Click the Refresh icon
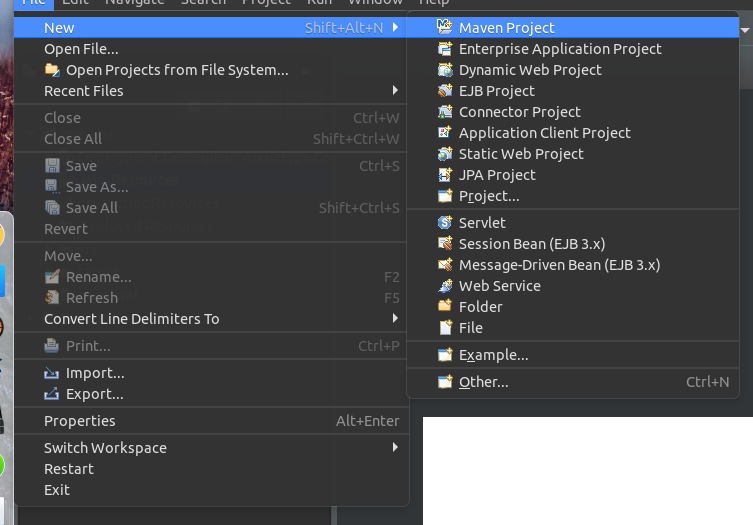 (52, 297)
